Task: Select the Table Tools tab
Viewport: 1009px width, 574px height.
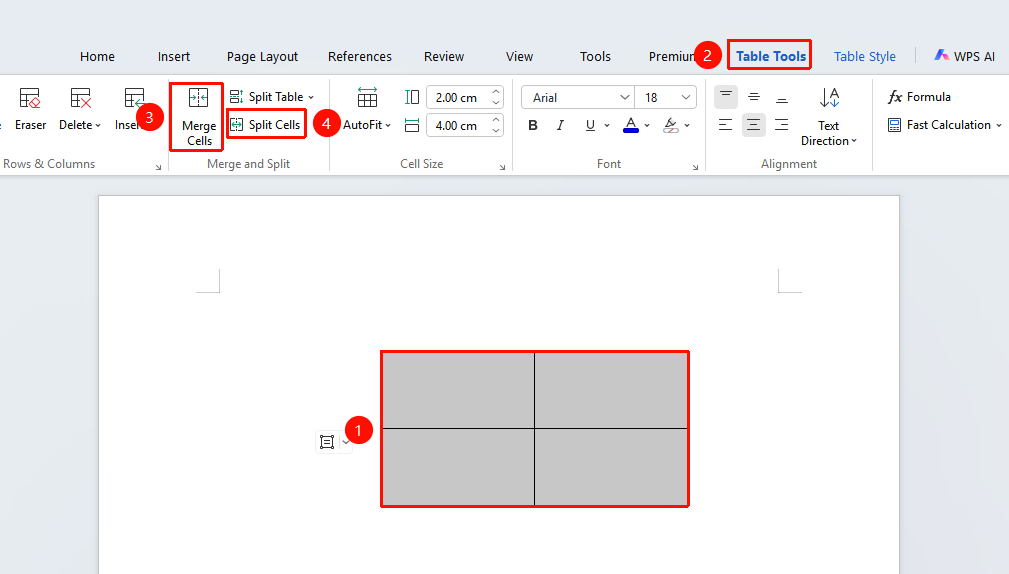Action: (770, 56)
